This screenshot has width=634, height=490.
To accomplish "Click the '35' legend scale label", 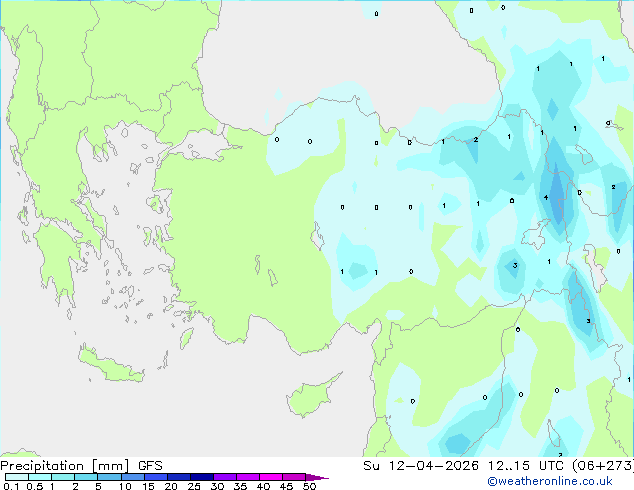I will click(240, 486).
